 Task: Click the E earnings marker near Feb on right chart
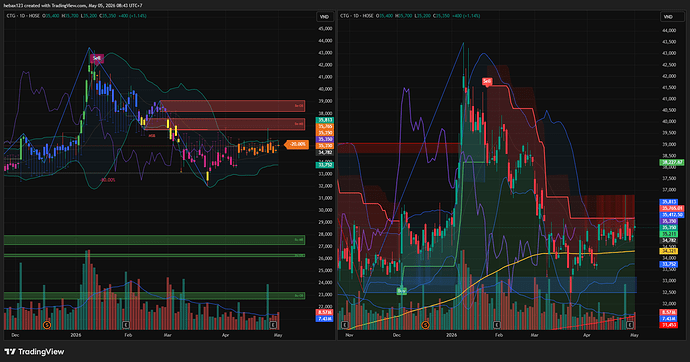497,325
